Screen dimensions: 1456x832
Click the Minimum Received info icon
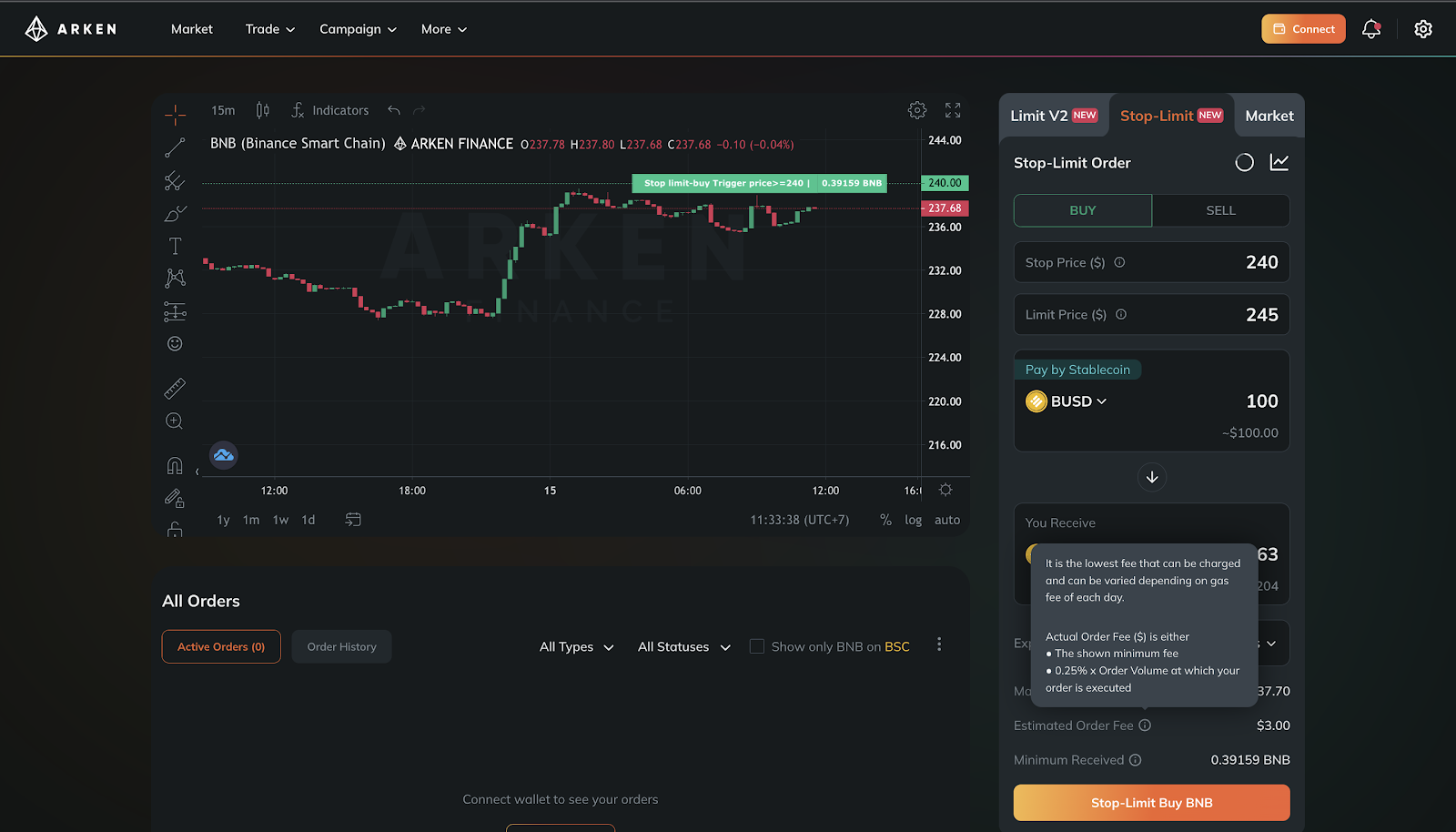1136,760
